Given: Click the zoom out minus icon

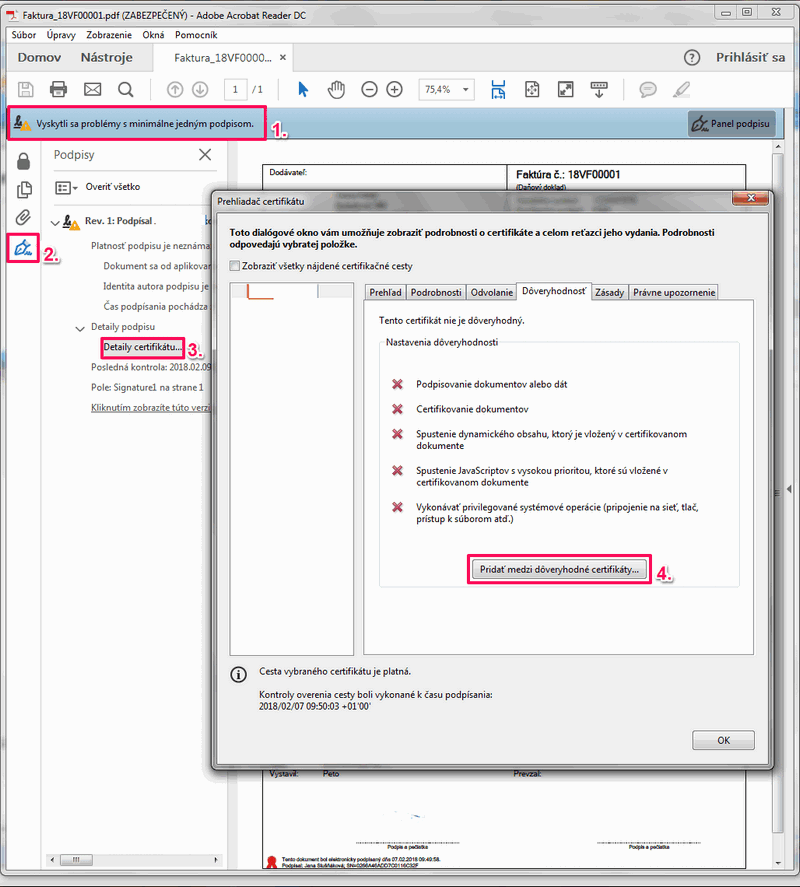Looking at the screenshot, I should click(x=369, y=89).
